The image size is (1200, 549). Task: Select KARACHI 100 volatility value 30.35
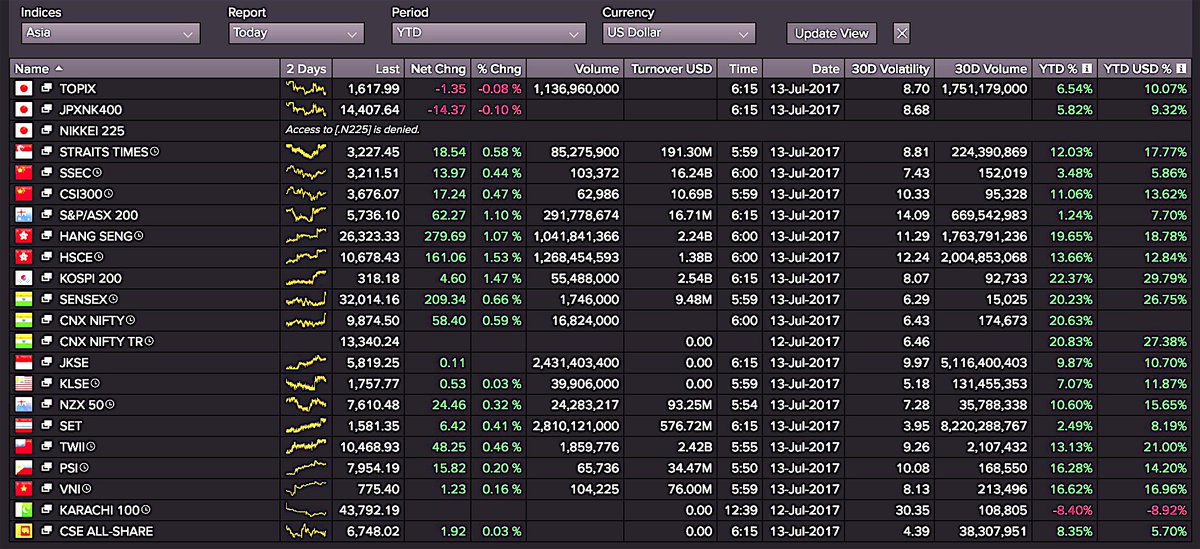coord(913,510)
